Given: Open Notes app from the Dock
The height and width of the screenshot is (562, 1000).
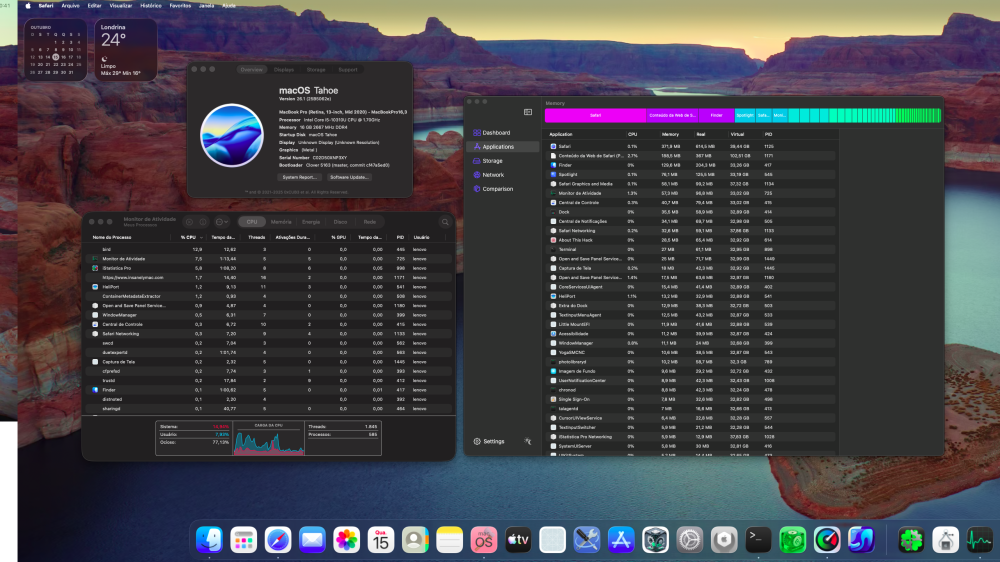Looking at the screenshot, I should point(450,540).
